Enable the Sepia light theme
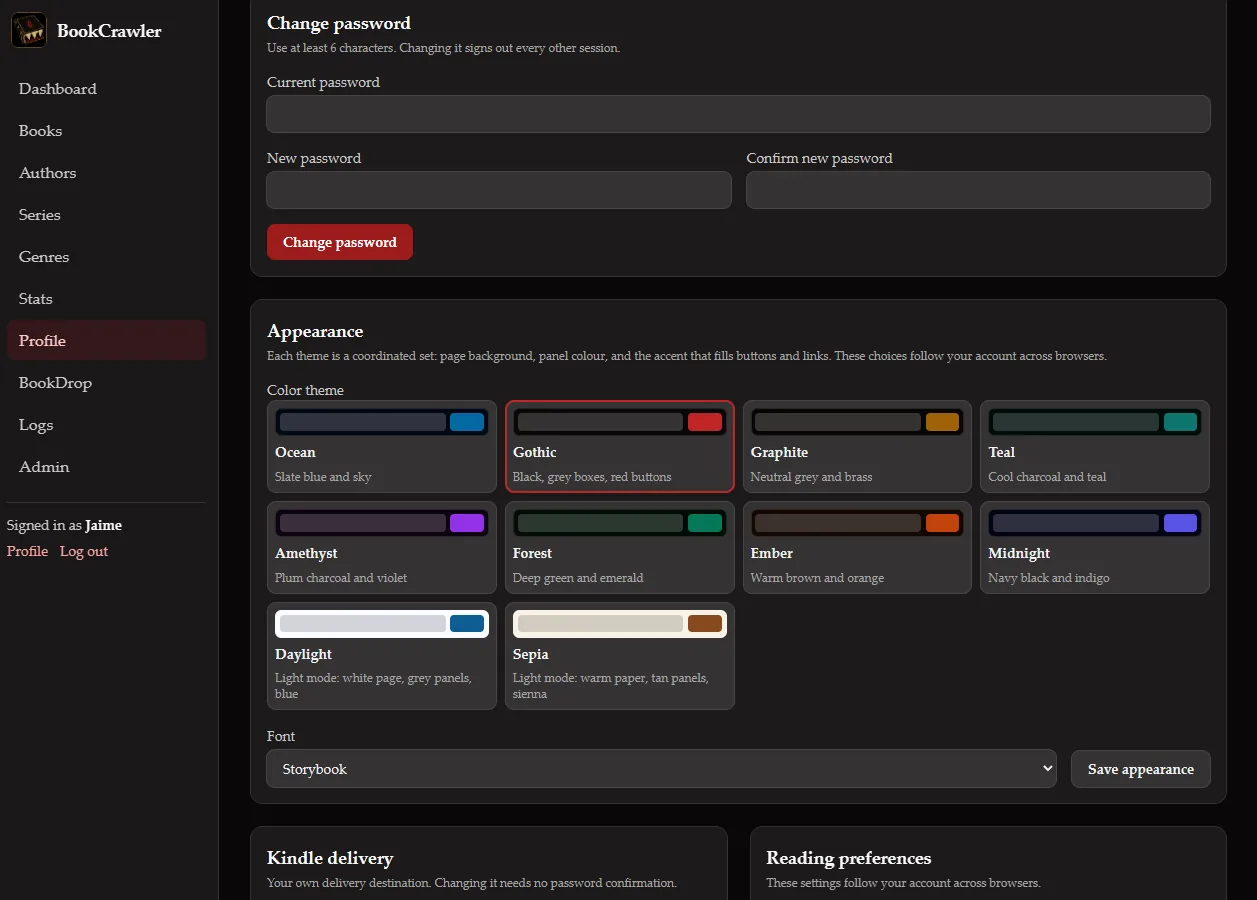 point(620,656)
